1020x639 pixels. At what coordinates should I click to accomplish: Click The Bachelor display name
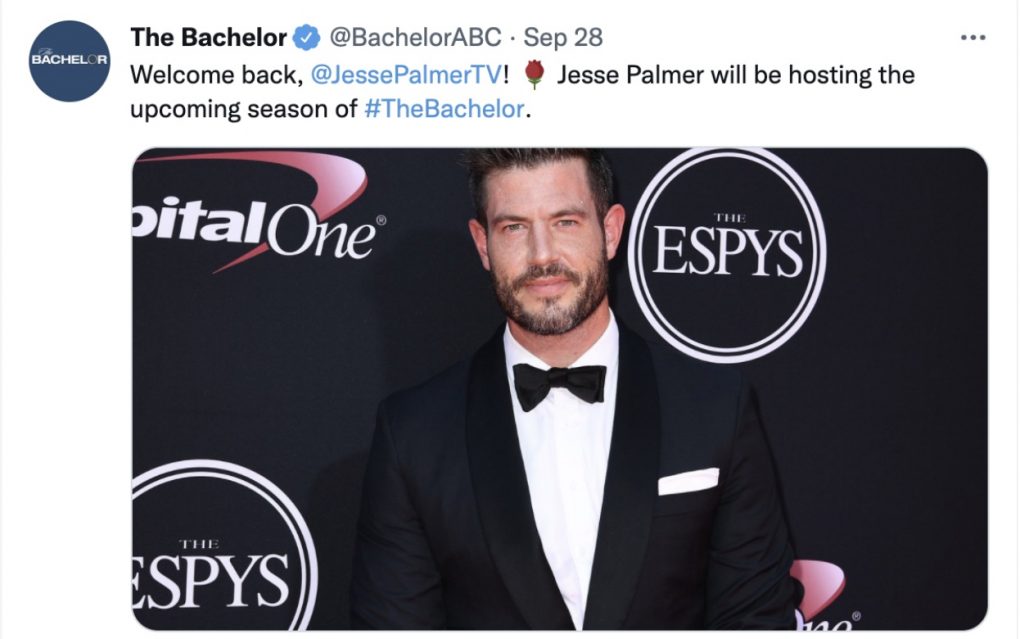208,38
